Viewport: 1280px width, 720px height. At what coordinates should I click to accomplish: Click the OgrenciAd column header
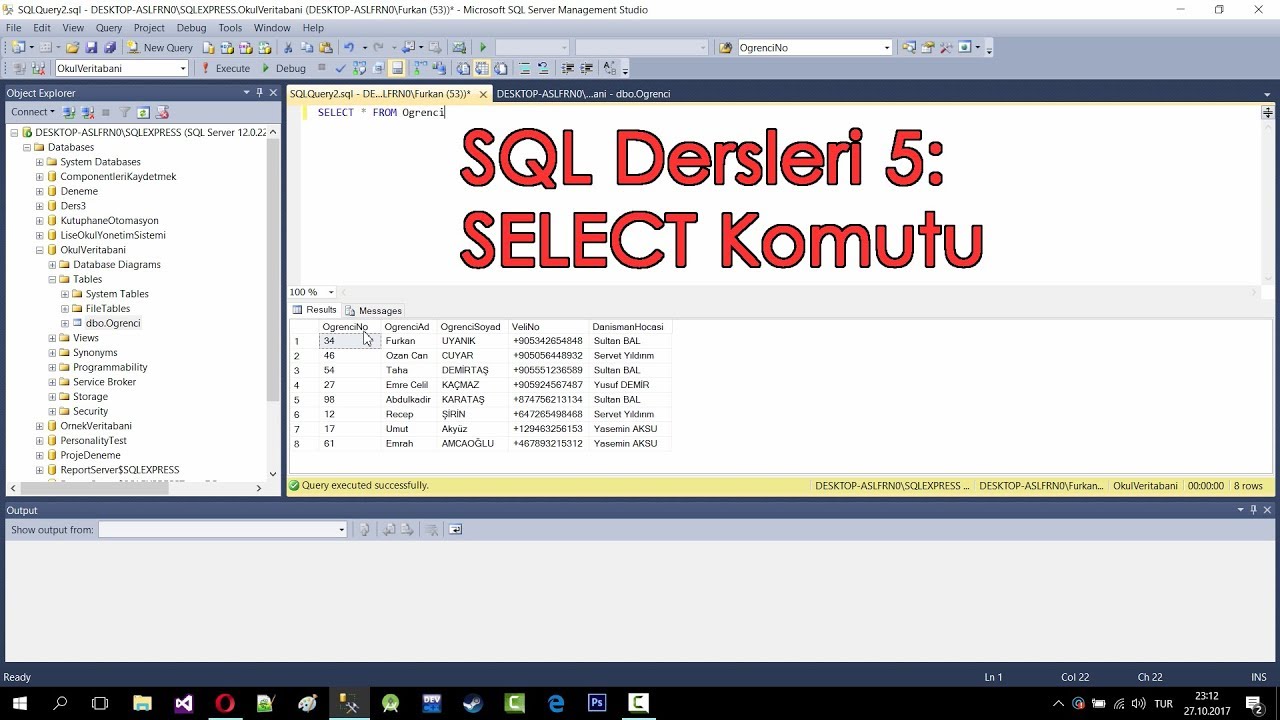[407, 327]
